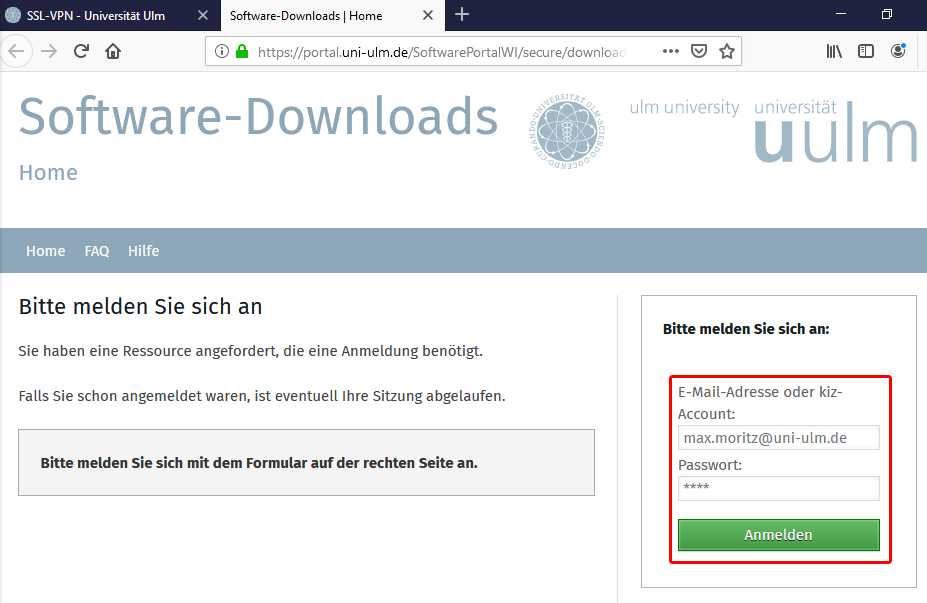
Task: Click text Falls Sie schon angemeldet waren
Action: 262,395
